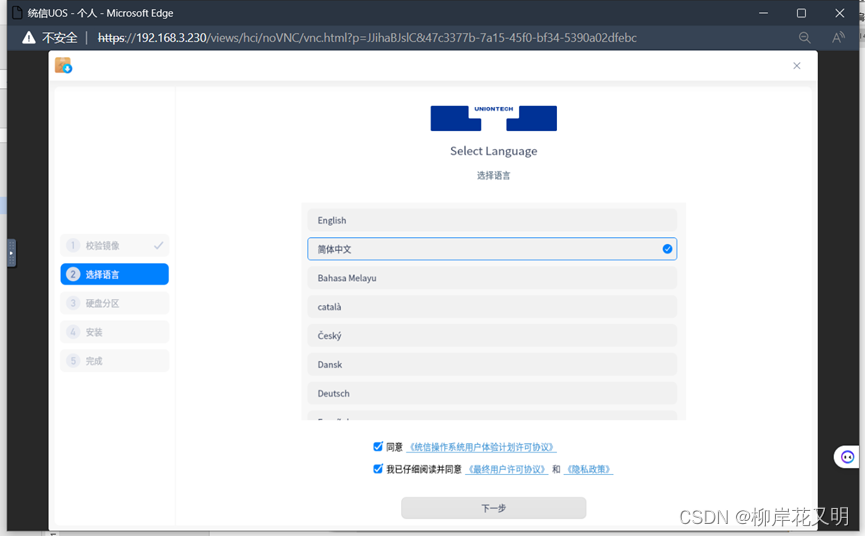Viewport: 865px width, 536px height.
Task: Click the read aloud icon in address bar
Action: pos(838,37)
